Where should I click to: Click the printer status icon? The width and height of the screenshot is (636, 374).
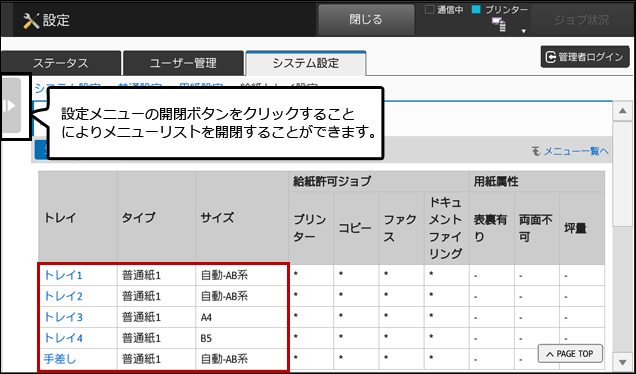(x=498, y=25)
